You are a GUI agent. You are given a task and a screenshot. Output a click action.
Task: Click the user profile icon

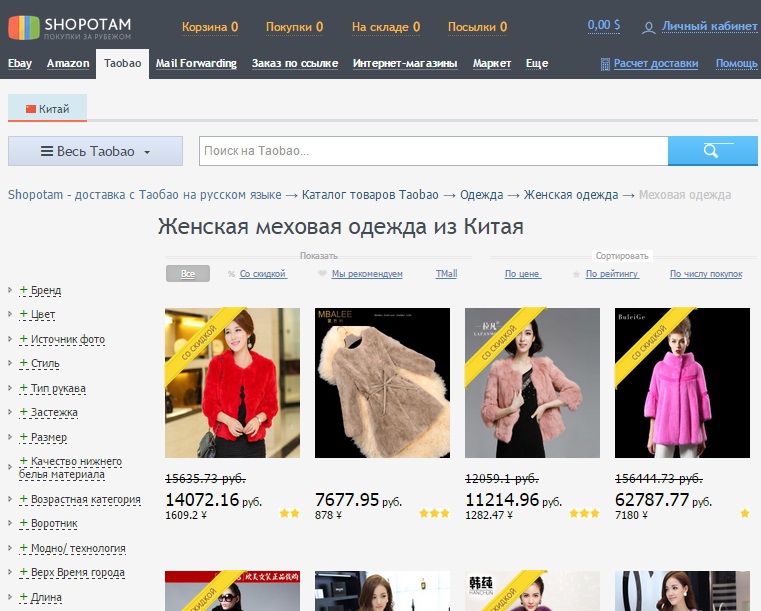648,28
